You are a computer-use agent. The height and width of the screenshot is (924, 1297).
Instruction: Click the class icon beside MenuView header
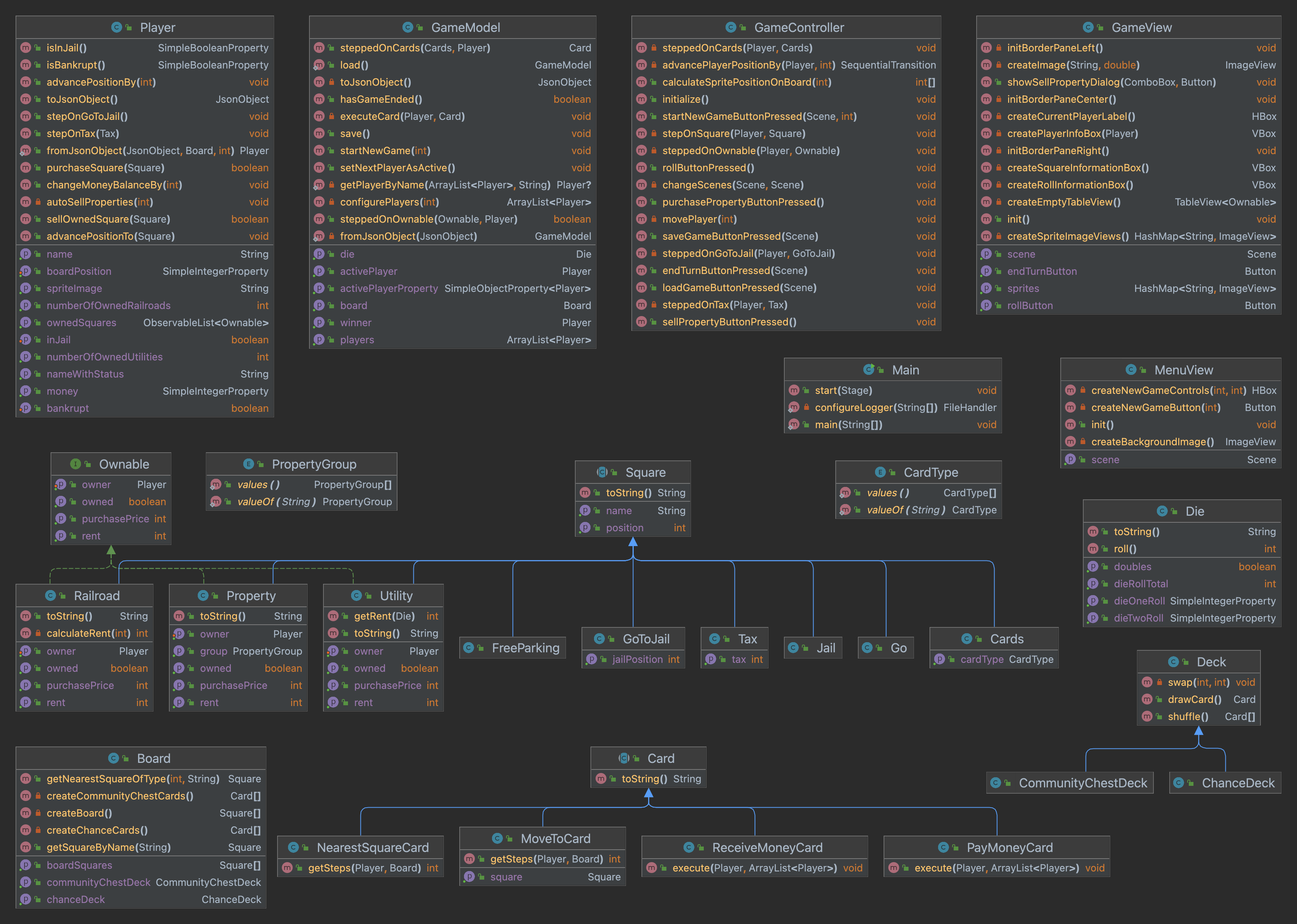point(1132,370)
